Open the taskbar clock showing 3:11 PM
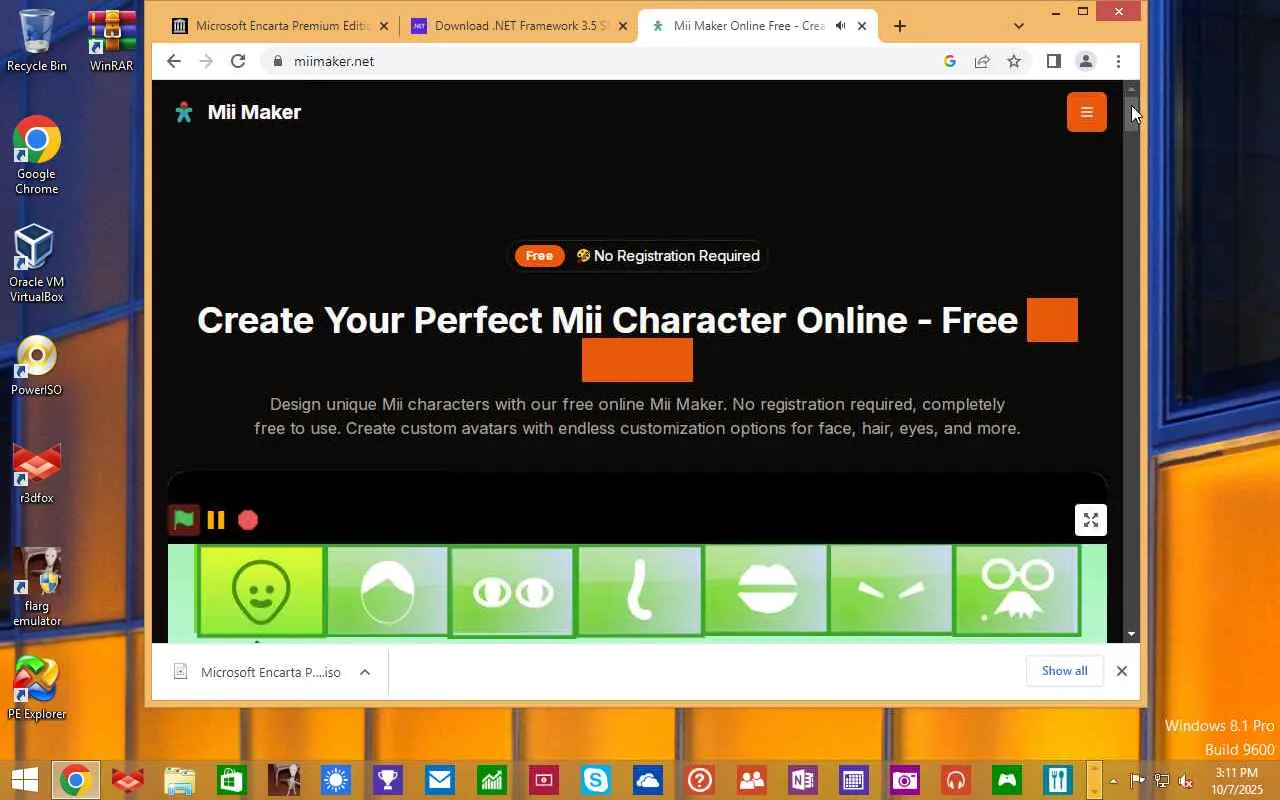The width and height of the screenshot is (1280, 800). pyautogui.click(x=1236, y=780)
